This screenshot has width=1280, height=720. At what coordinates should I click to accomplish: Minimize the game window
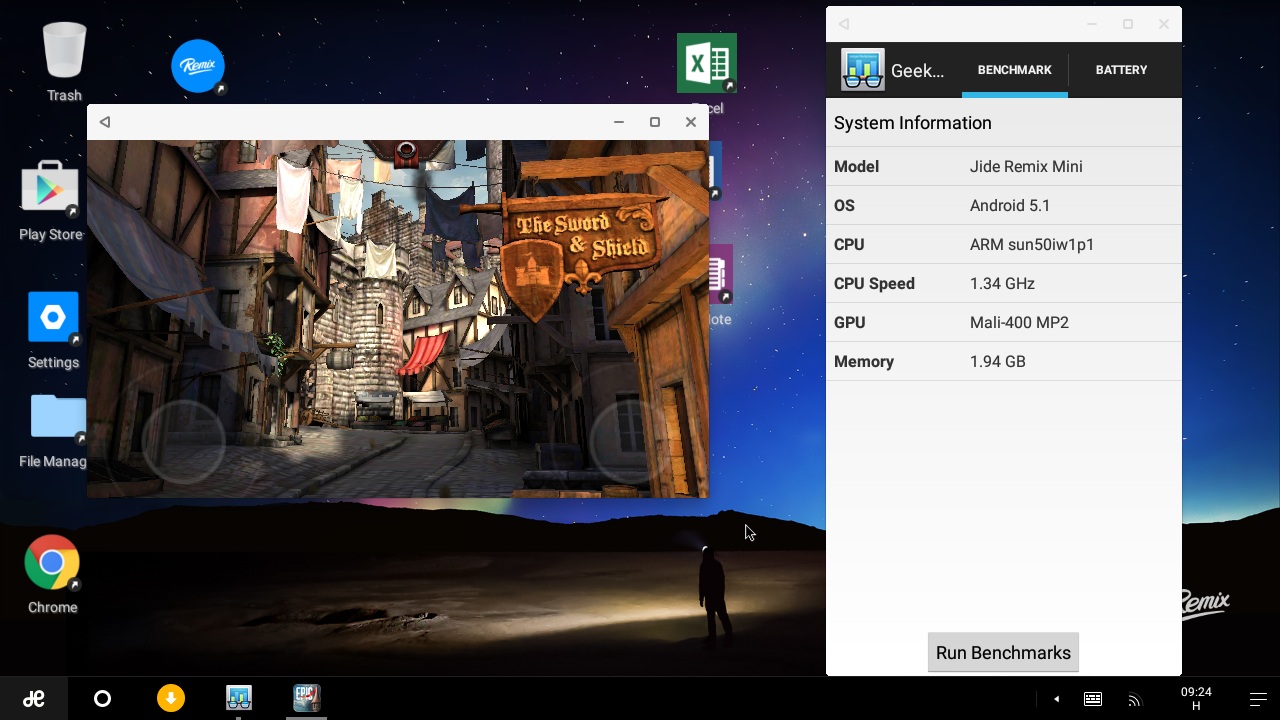click(x=619, y=122)
